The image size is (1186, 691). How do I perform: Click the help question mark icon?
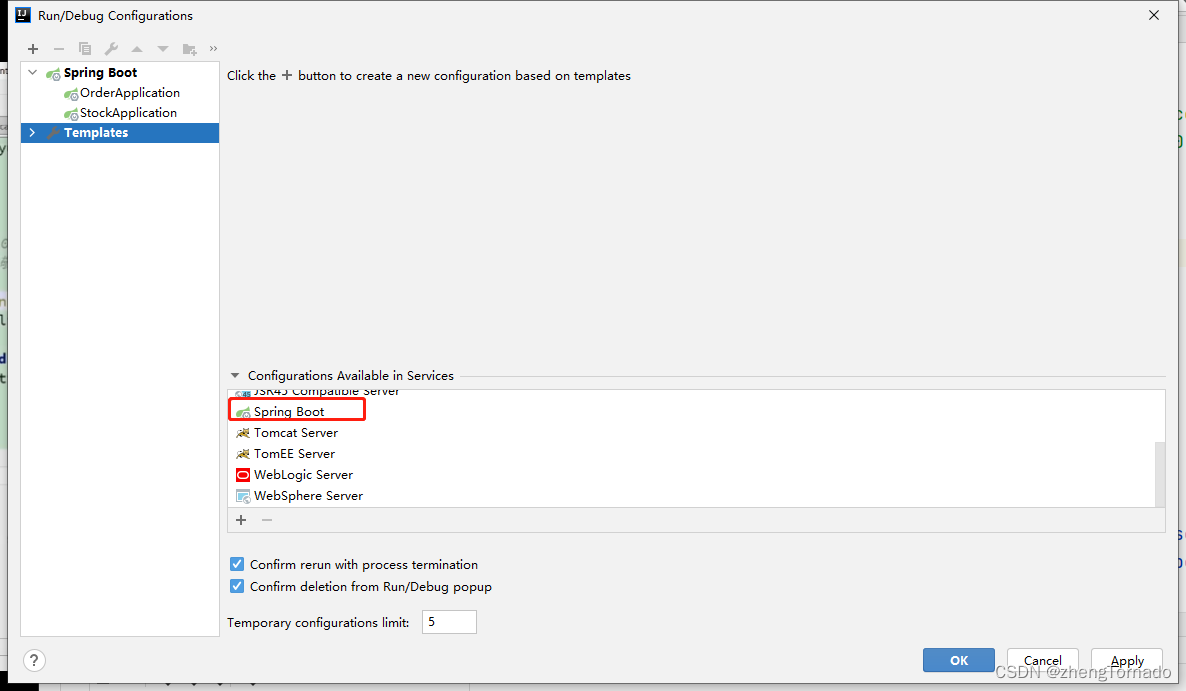[34, 660]
